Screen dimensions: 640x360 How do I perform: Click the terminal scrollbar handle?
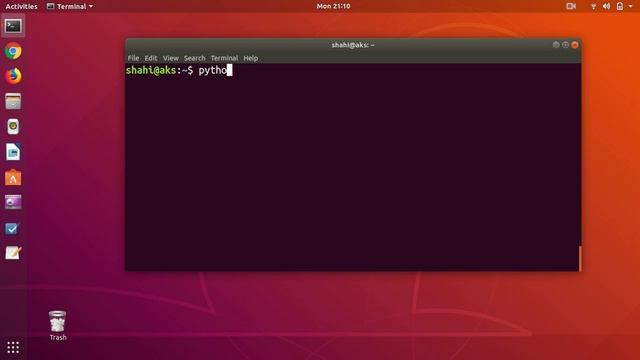pyautogui.click(x=580, y=258)
